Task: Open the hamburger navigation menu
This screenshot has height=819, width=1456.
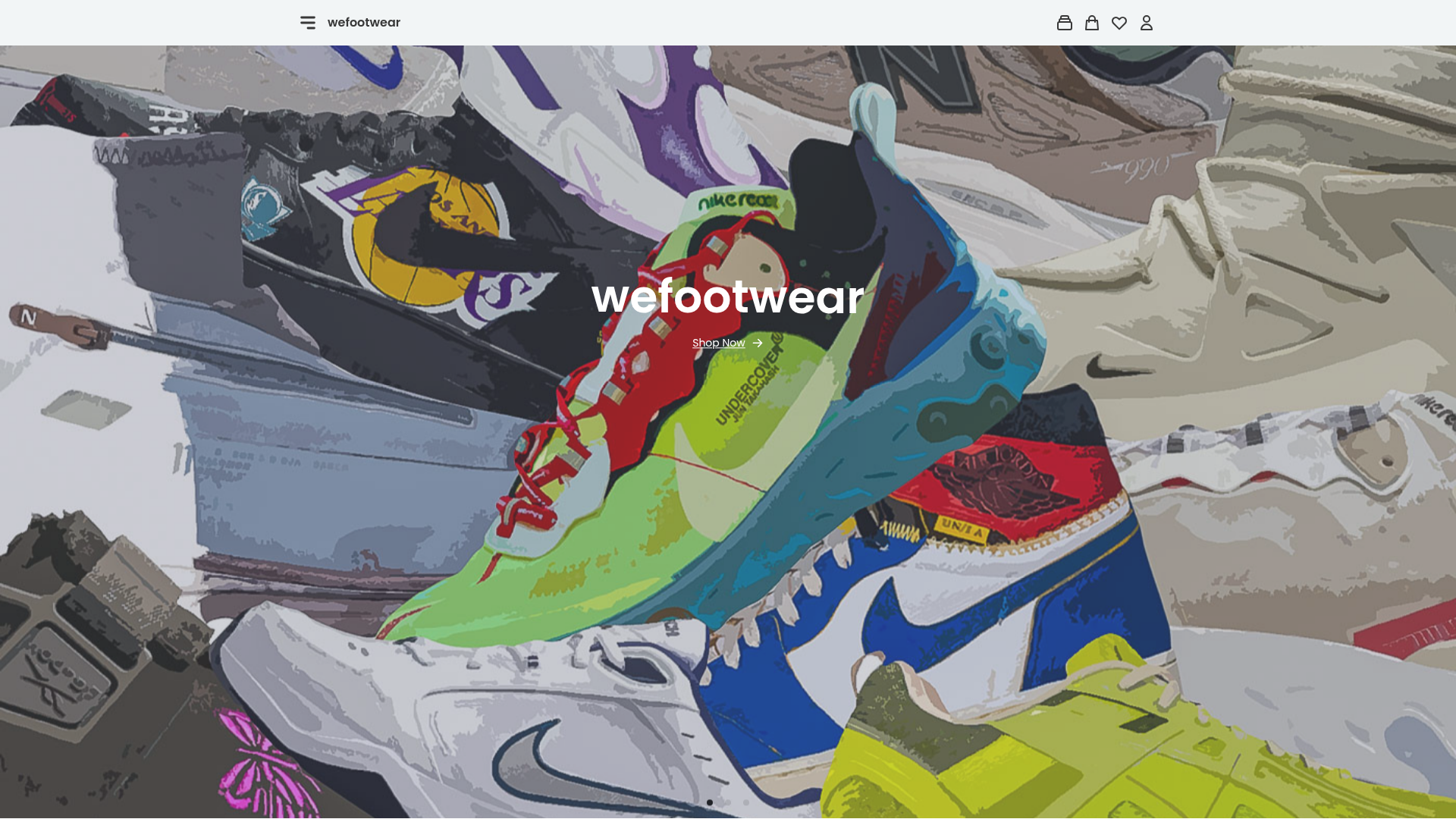Action: tap(308, 23)
